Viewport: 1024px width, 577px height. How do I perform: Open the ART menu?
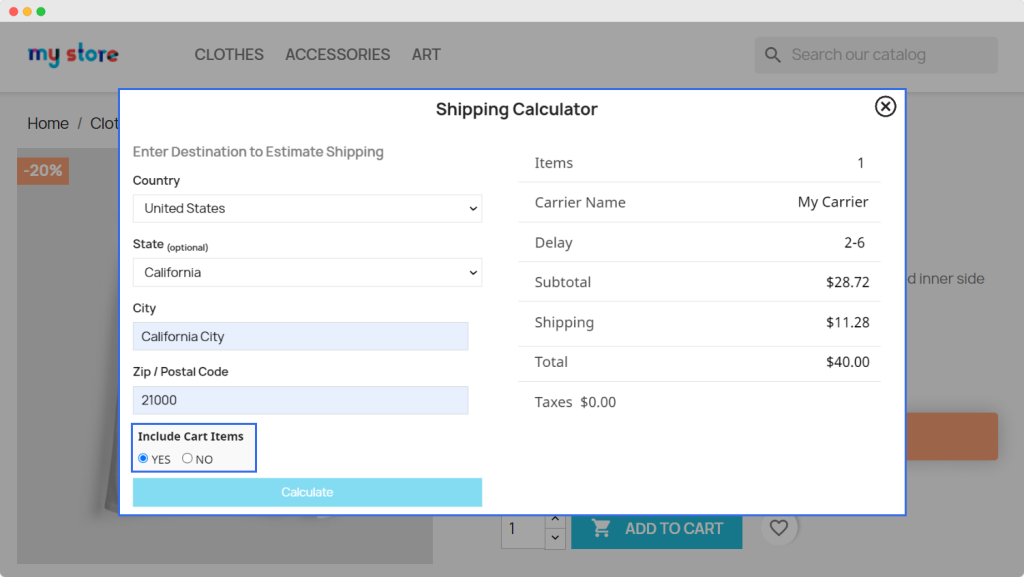[426, 55]
